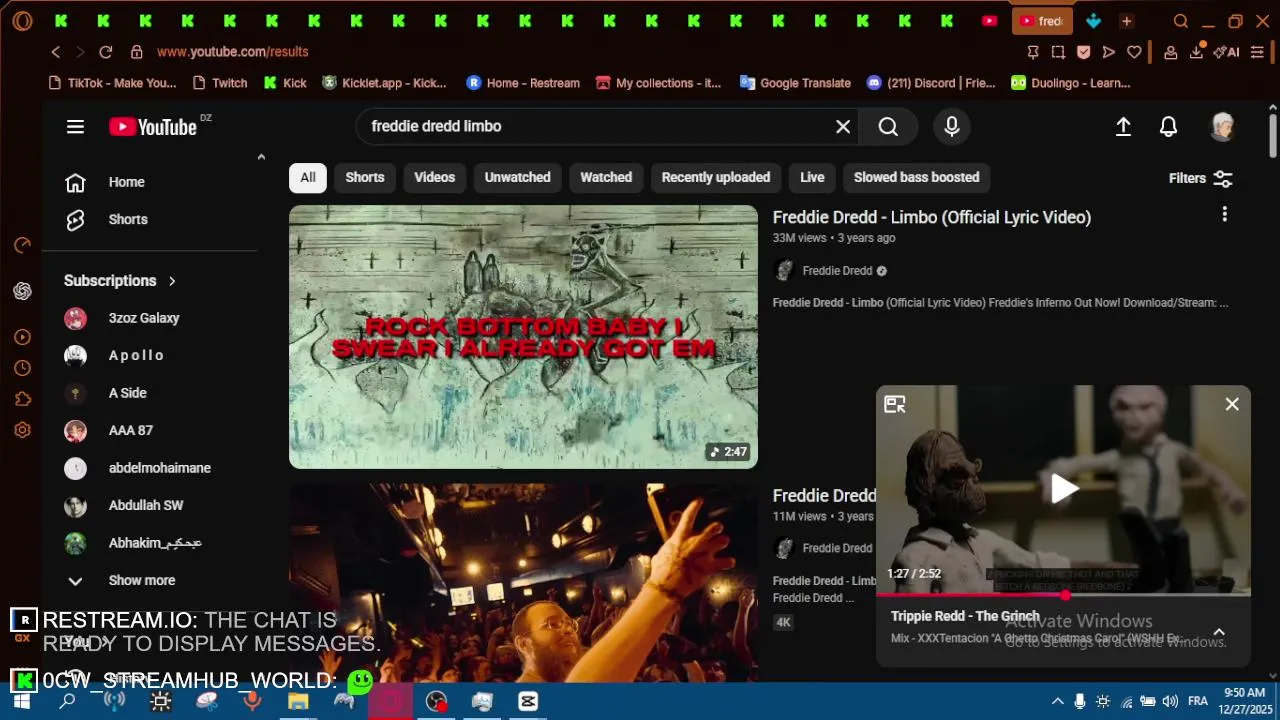Open a new browser tab
The image size is (1280, 720).
pos(1126,21)
